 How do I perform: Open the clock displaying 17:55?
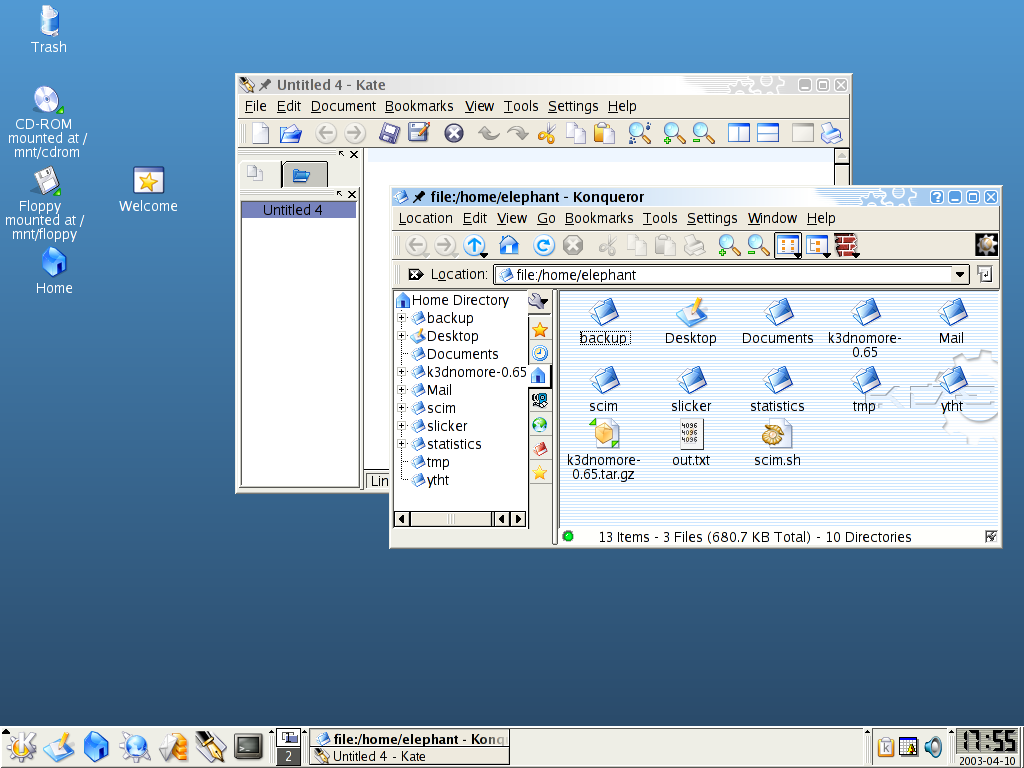pyautogui.click(x=987, y=742)
